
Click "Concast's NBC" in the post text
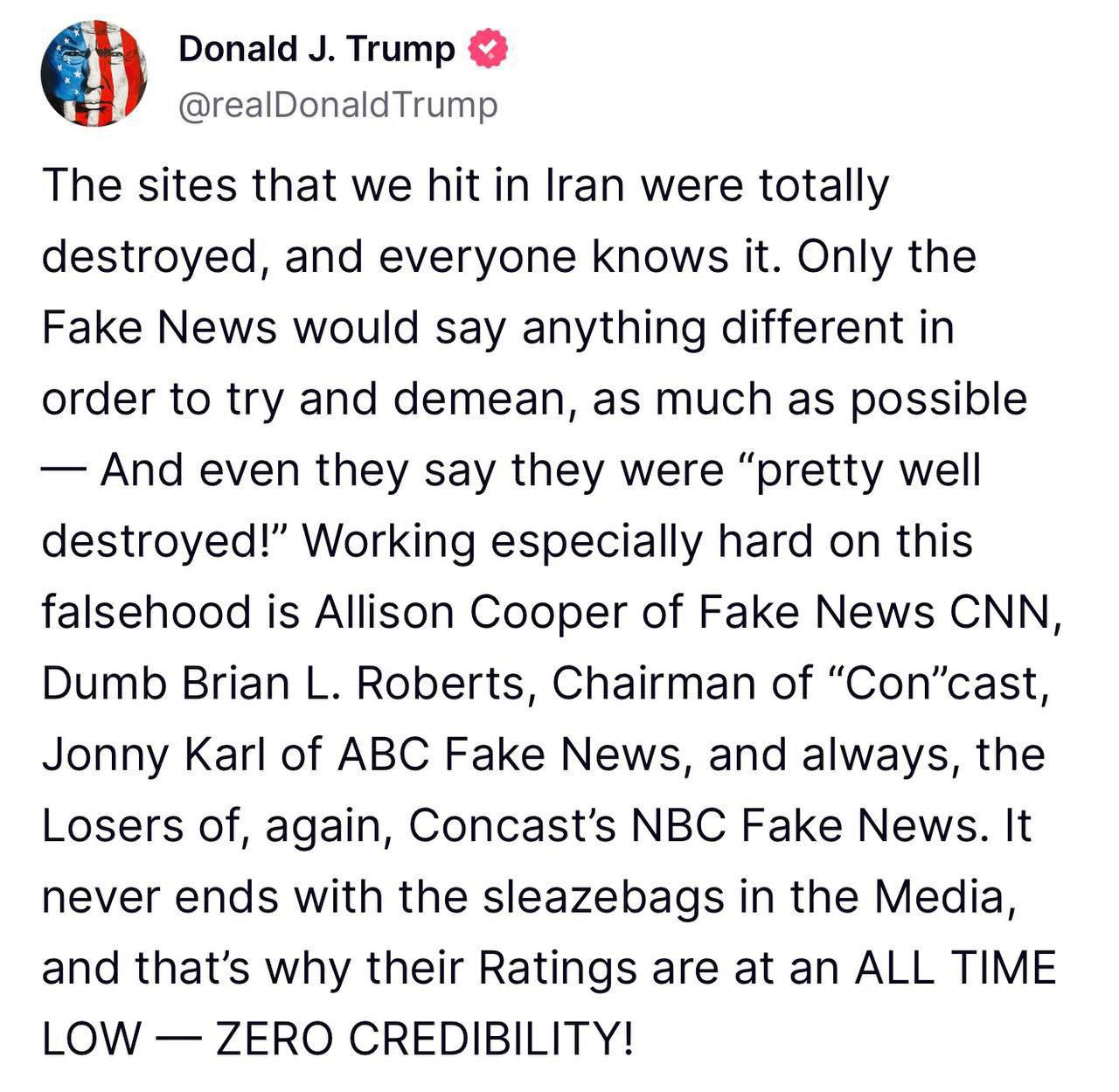[566, 826]
